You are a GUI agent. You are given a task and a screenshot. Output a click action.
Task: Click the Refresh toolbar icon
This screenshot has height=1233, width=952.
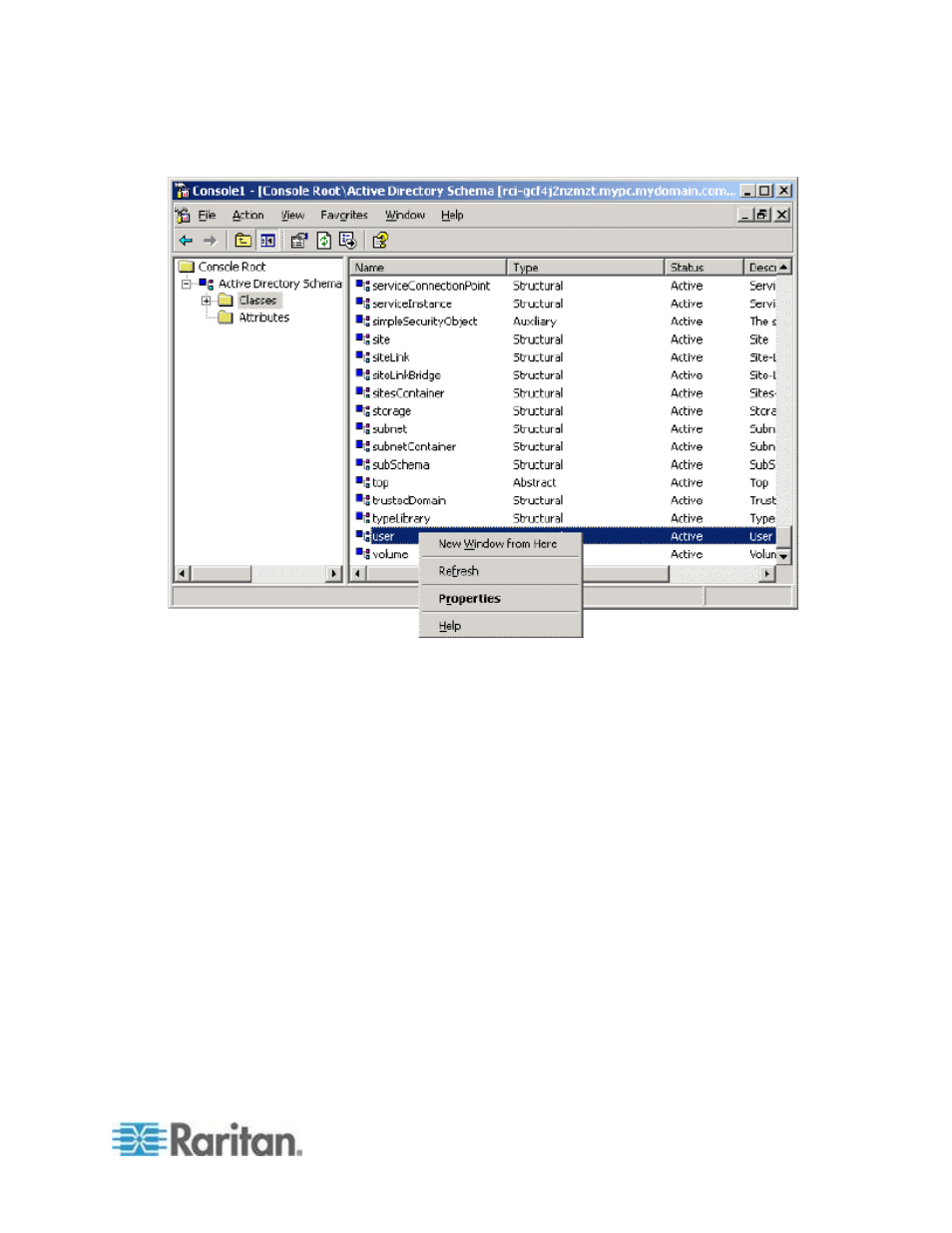[323, 241]
